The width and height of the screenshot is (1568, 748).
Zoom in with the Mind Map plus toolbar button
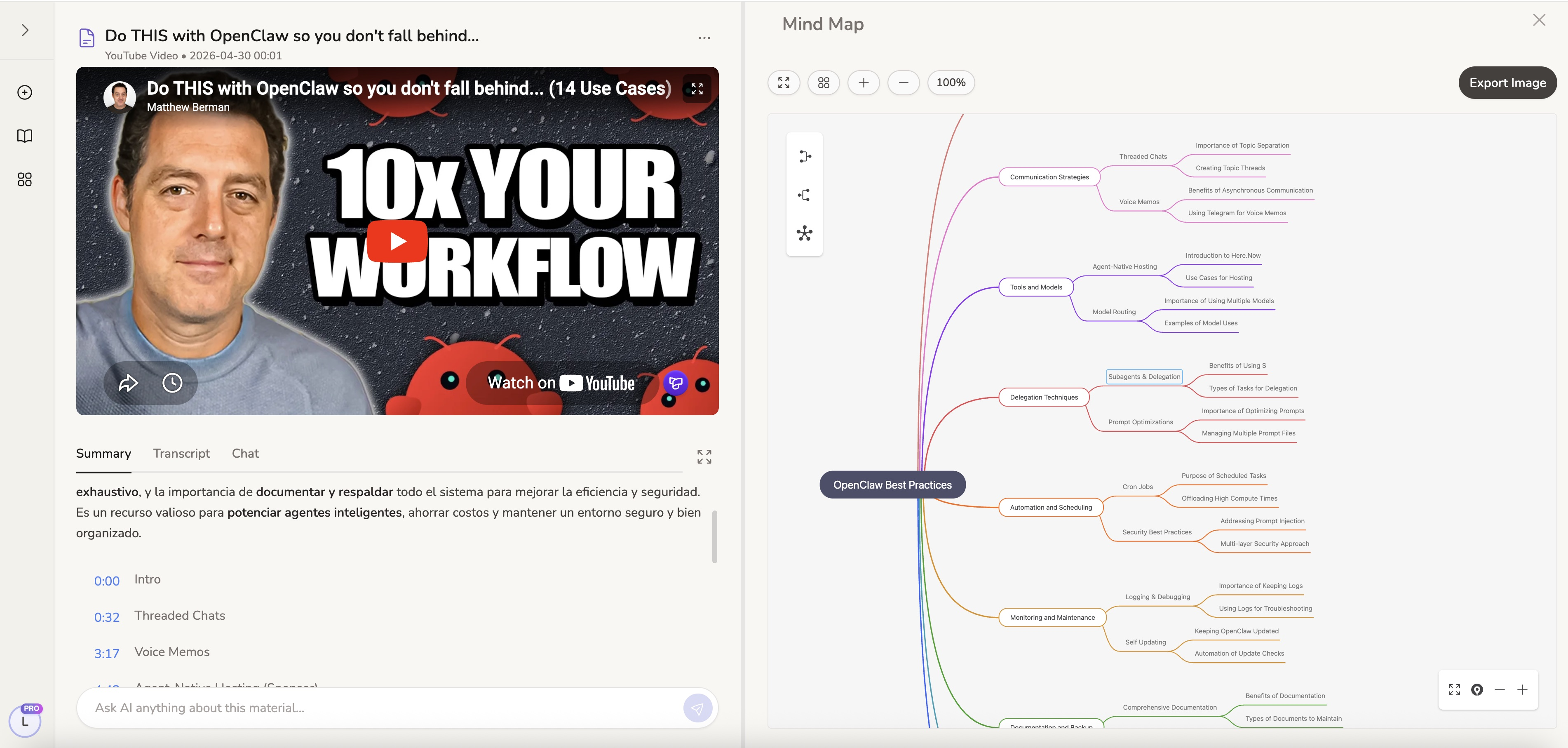pos(864,82)
